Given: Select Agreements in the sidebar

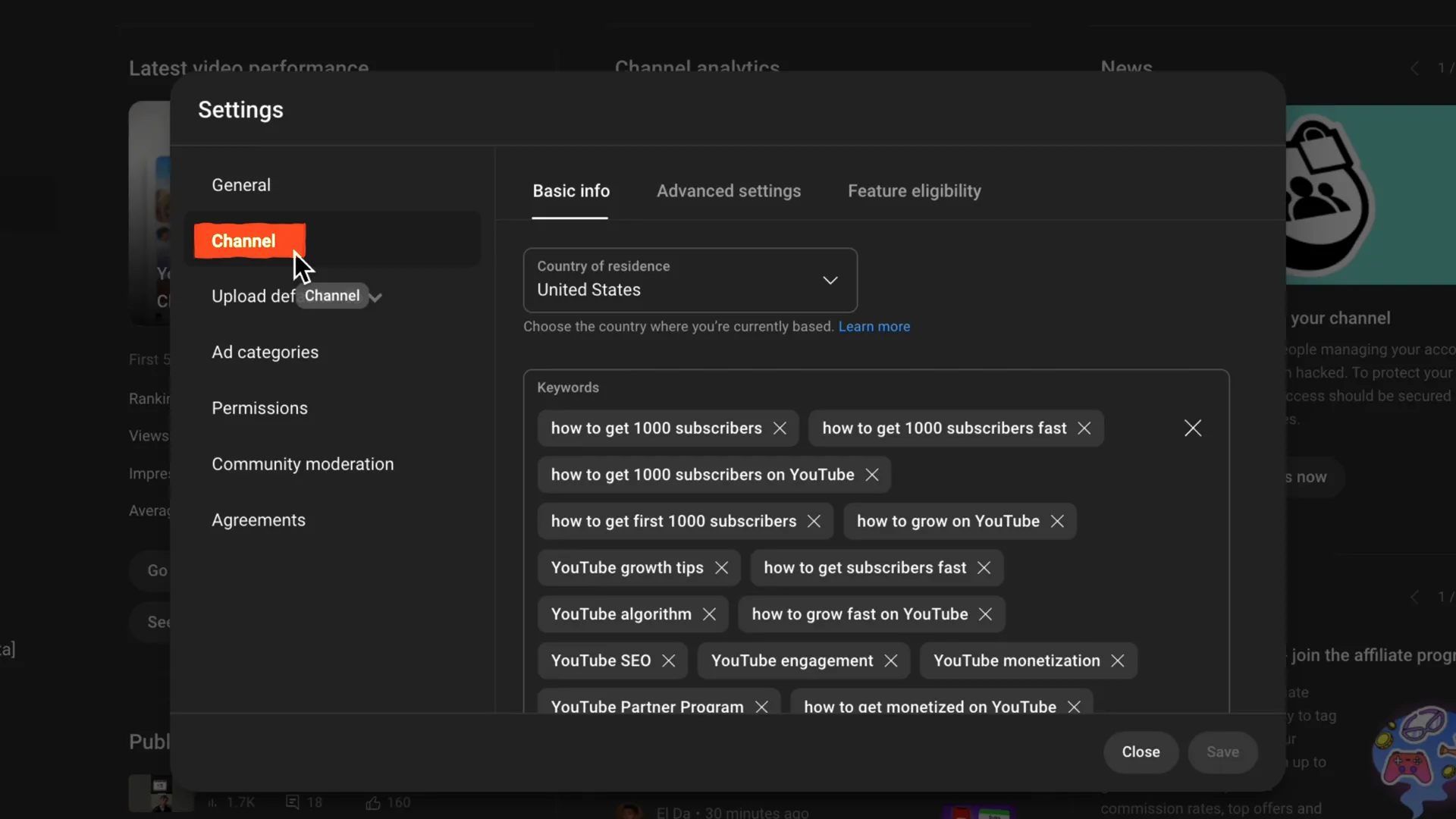Looking at the screenshot, I should pos(258,519).
